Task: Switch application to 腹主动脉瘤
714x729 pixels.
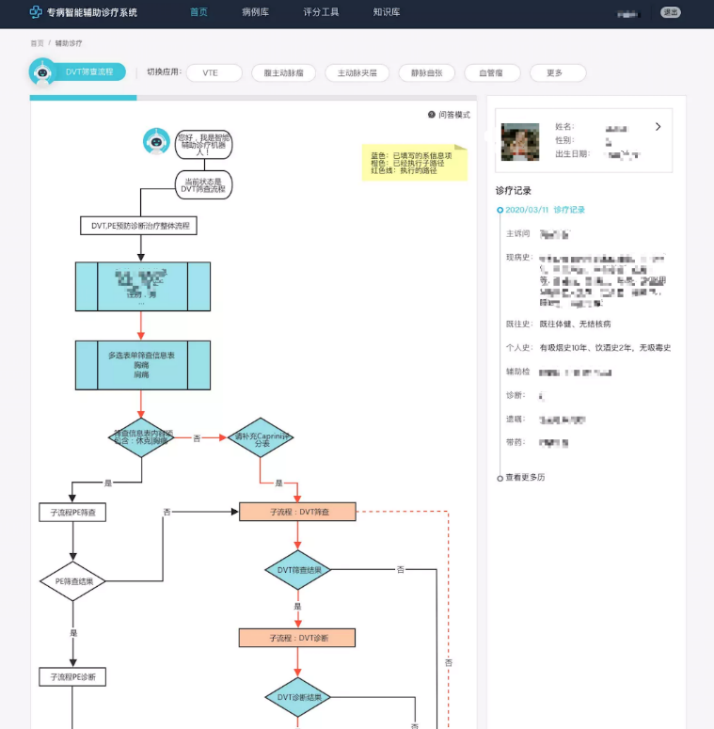Action: tap(283, 73)
